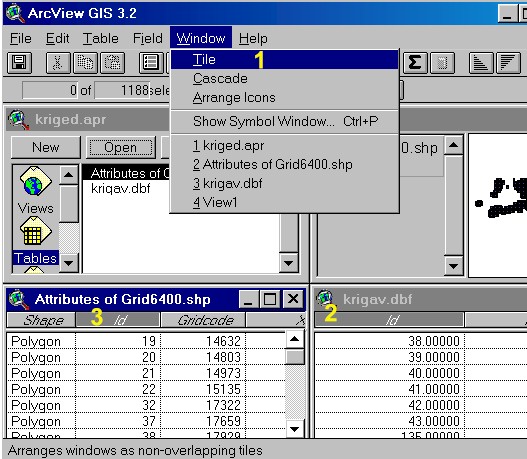Click the ArcView GIS title bar icon
Image resolution: width=527 pixels, height=459 pixels.
point(15,13)
